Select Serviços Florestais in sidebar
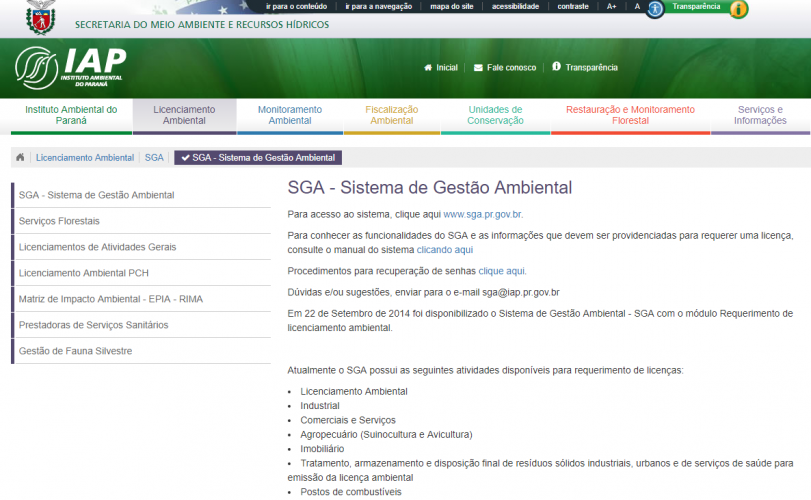The height and width of the screenshot is (500, 811). point(59,221)
